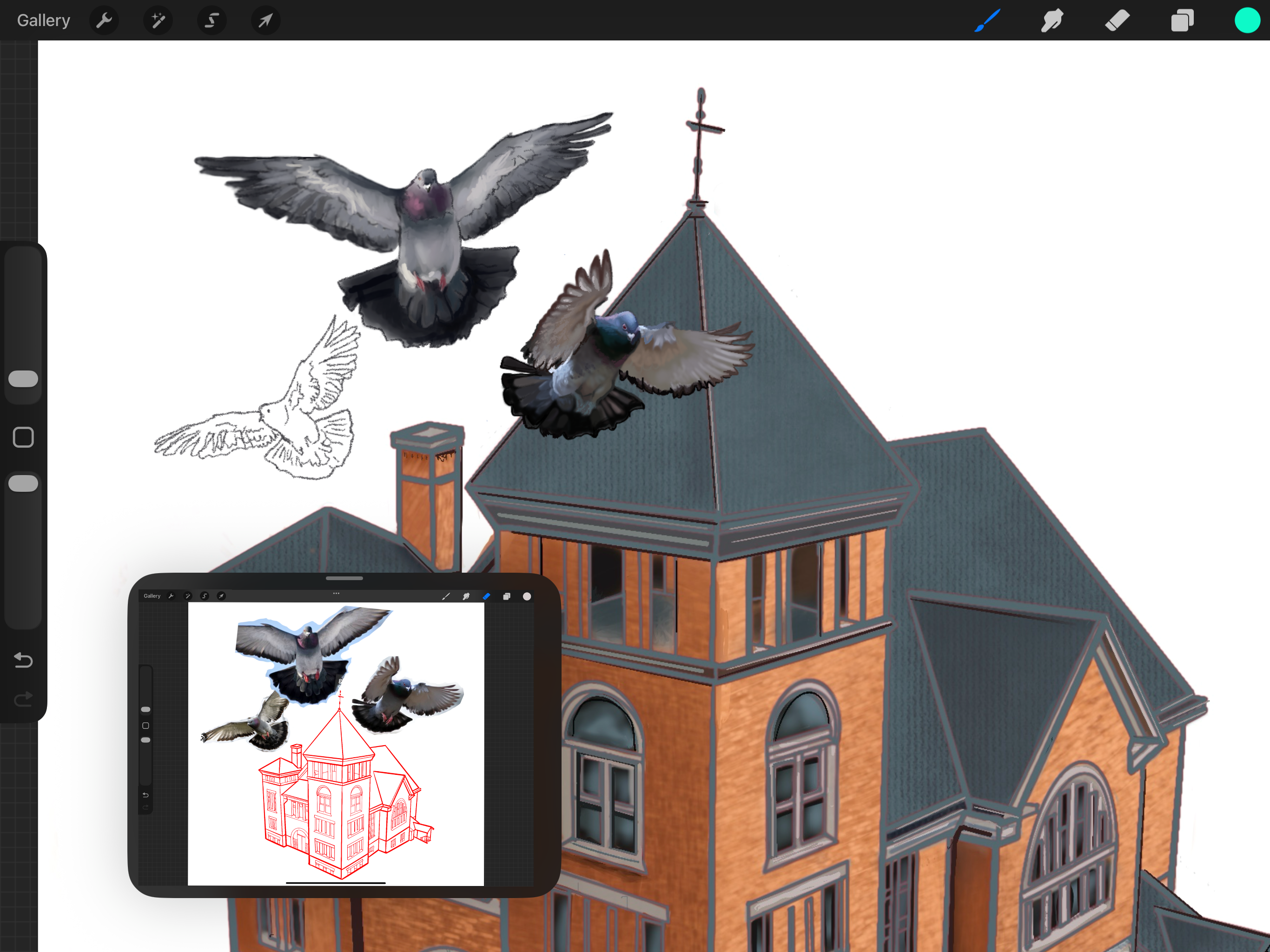Open the turquoise active color picker
The width and height of the screenshot is (1270, 952).
pyautogui.click(x=1246, y=20)
